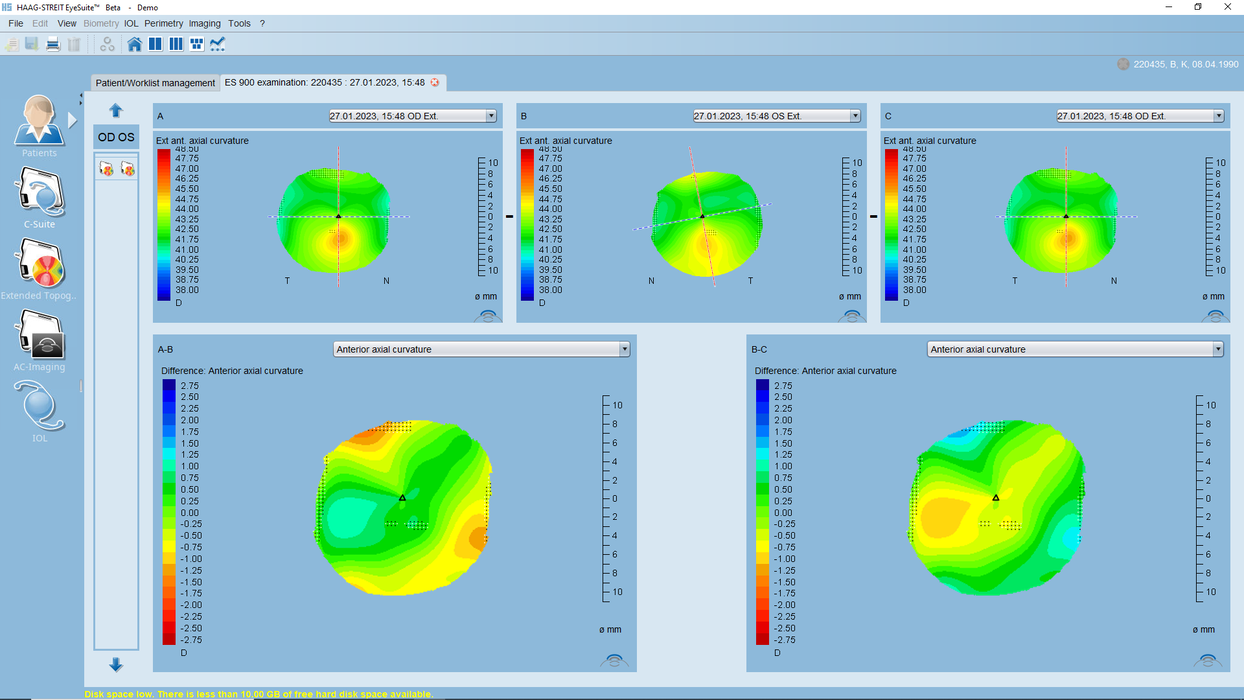Switch to three-map display layout

point(176,44)
